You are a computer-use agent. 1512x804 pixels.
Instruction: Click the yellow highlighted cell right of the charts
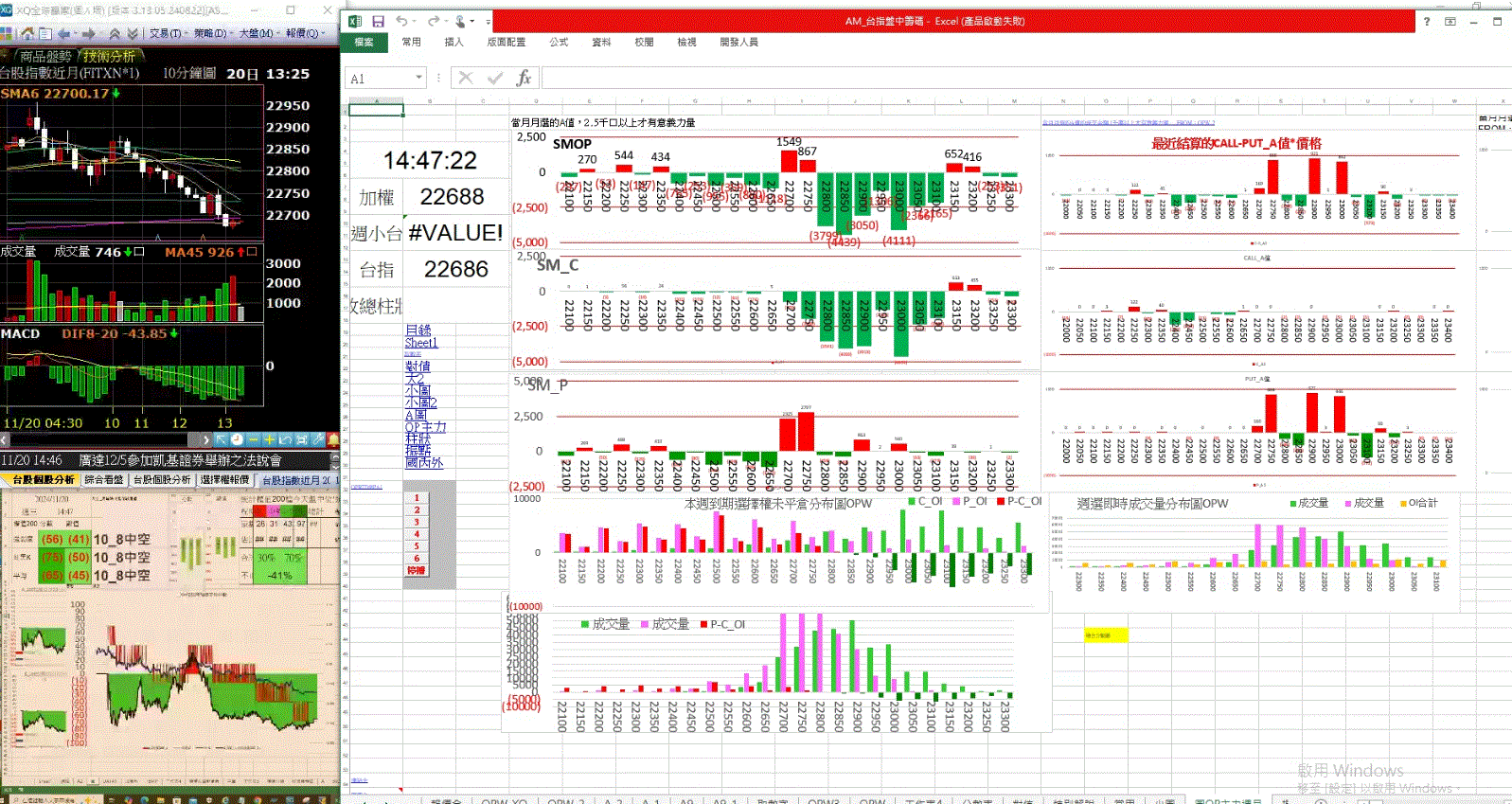point(1105,635)
